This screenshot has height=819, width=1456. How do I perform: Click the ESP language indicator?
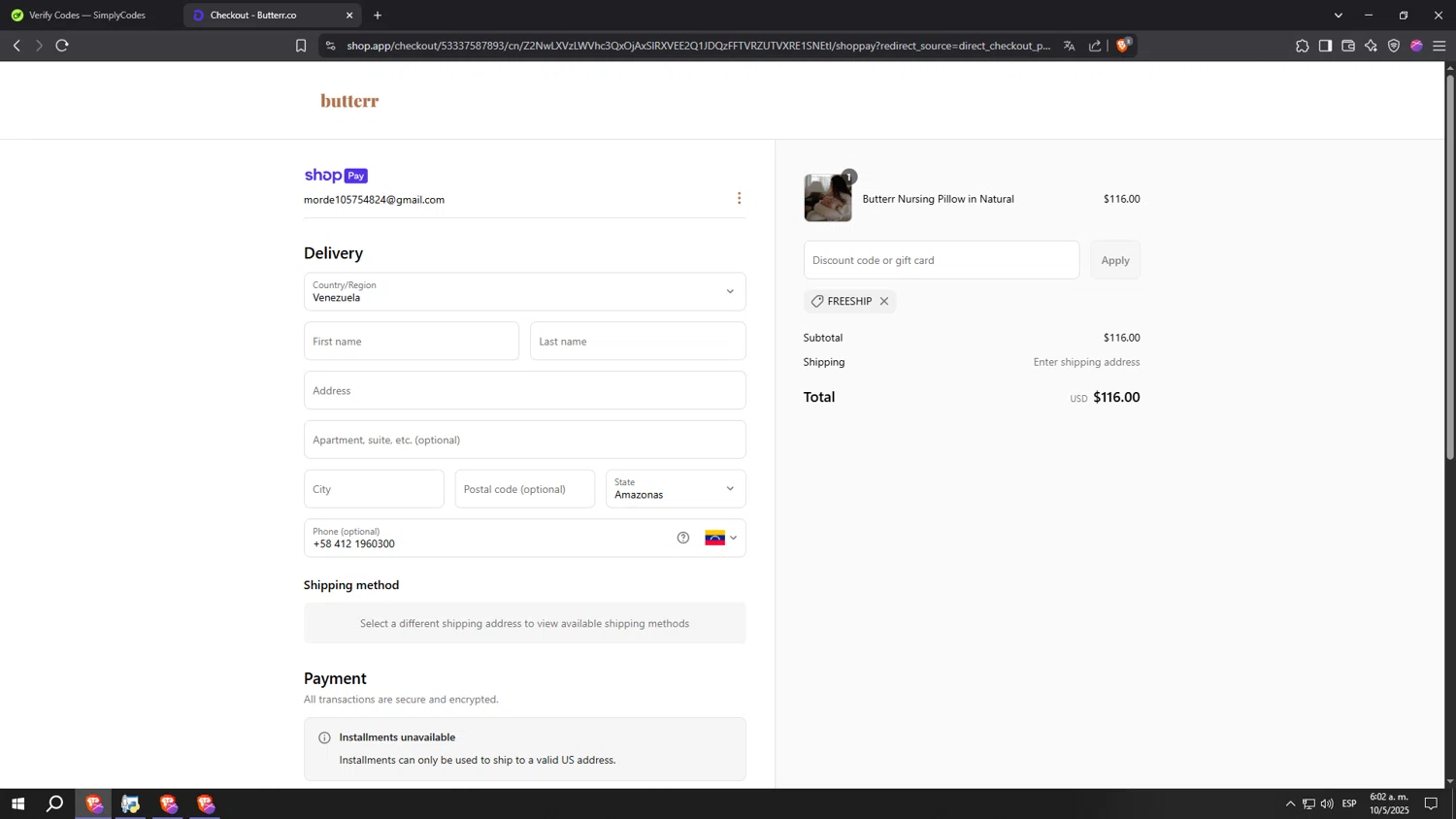pos(1349,803)
